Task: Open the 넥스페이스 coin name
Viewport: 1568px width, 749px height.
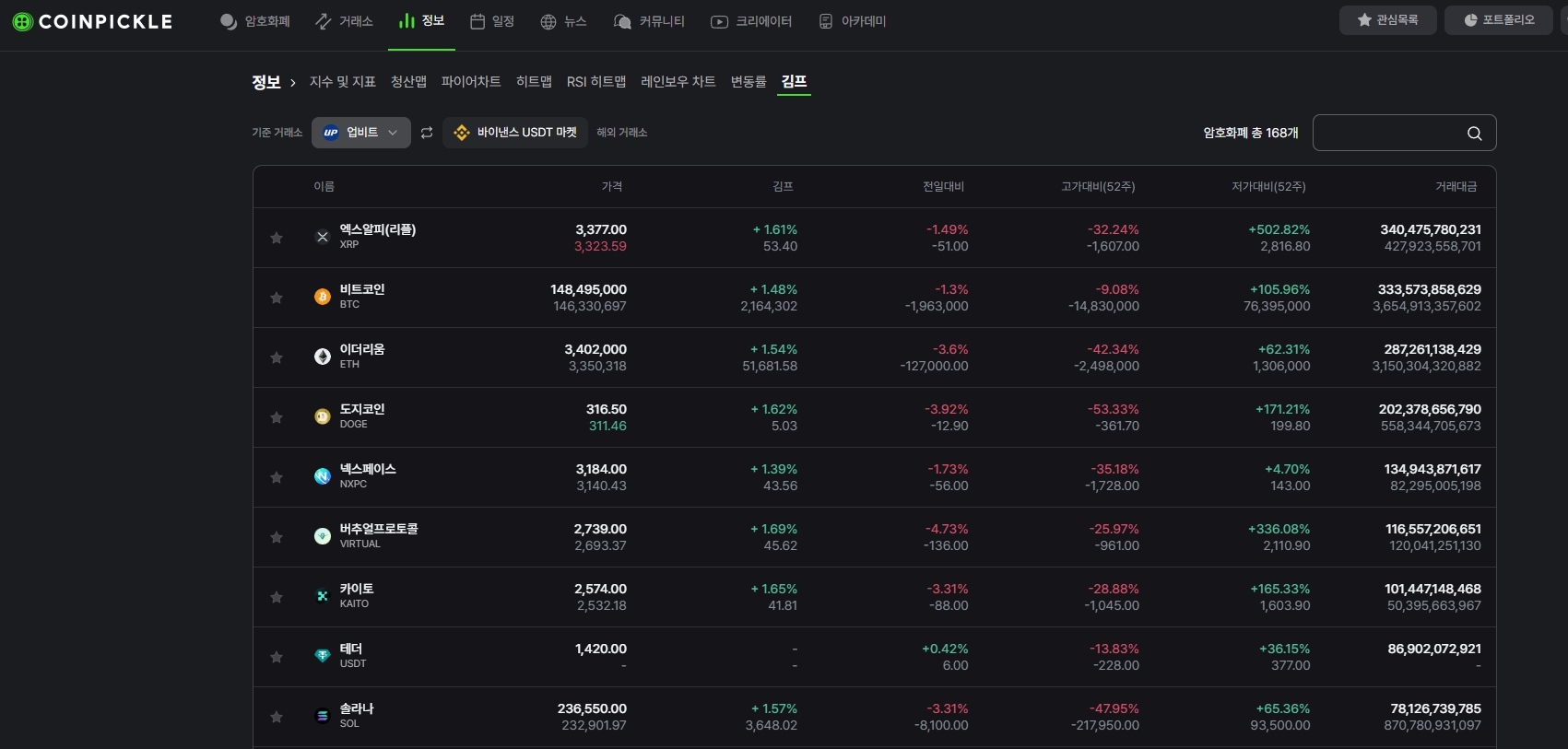Action: coord(368,469)
